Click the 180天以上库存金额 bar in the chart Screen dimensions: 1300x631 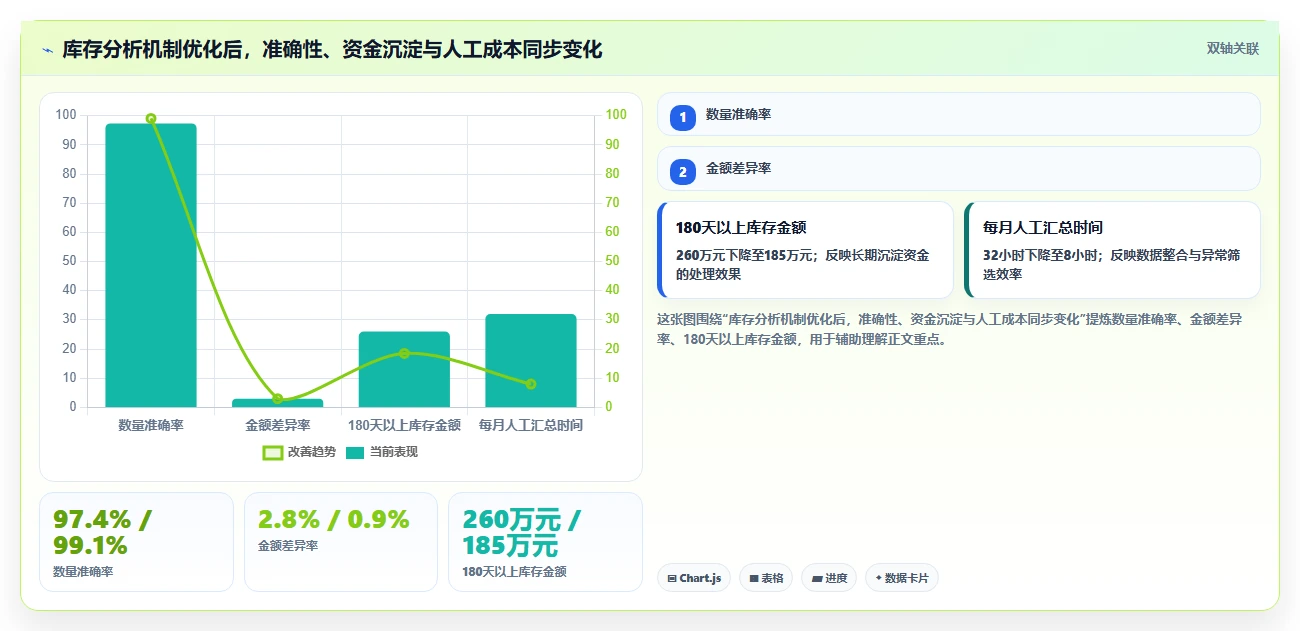click(404, 369)
